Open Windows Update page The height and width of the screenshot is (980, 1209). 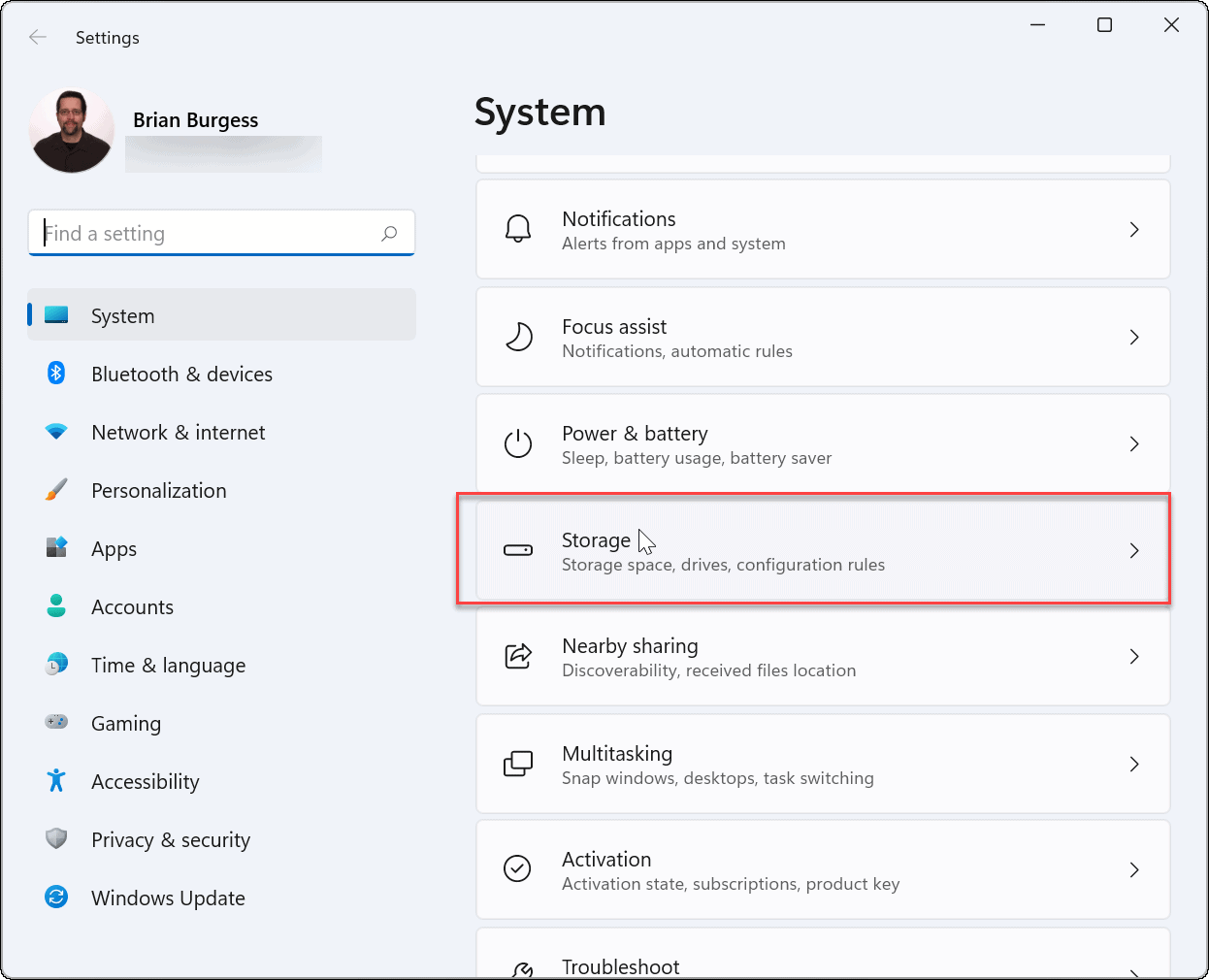222,898
